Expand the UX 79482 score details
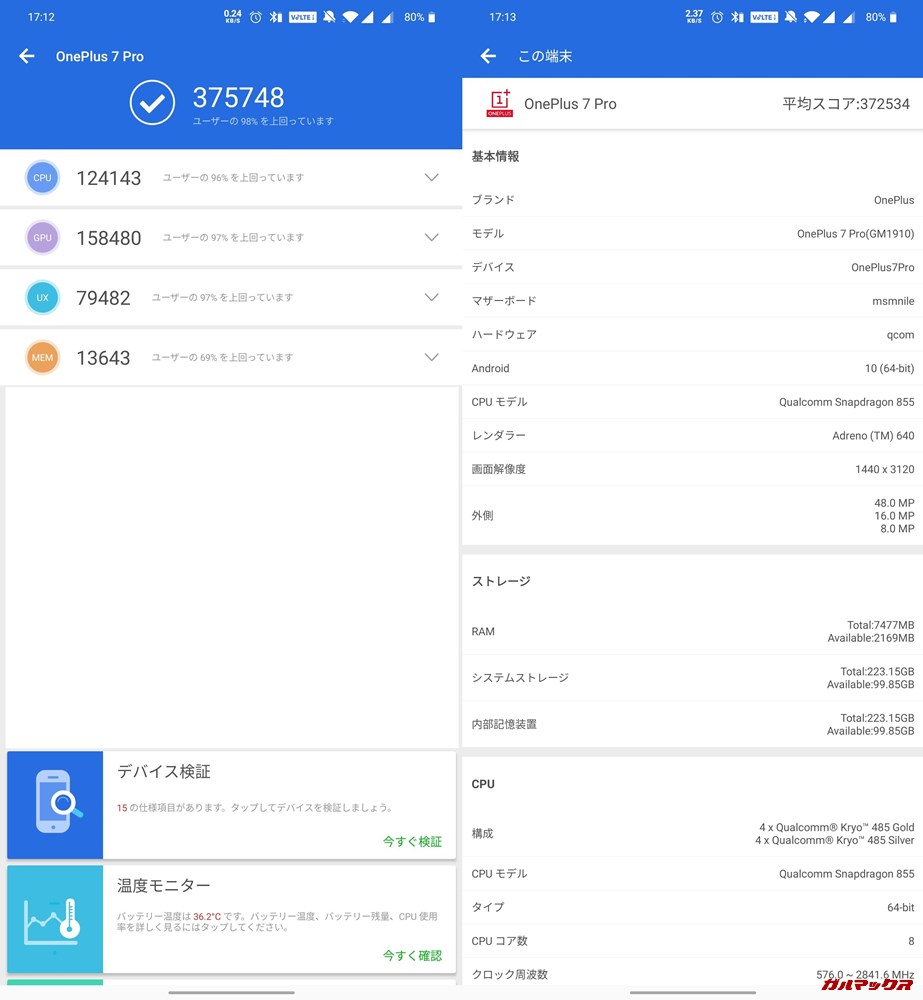The height and width of the screenshot is (1000, 923). click(431, 297)
